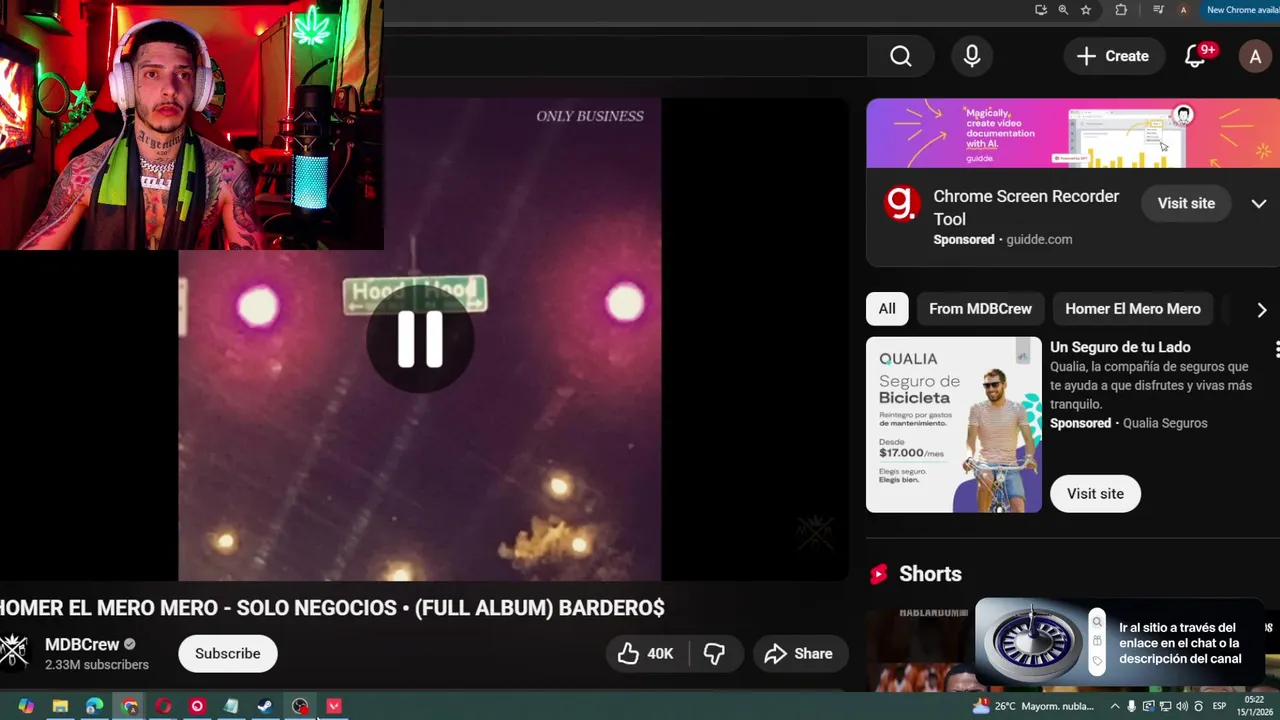Image resolution: width=1280 pixels, height=720 pixels.
Task: Click the YouTube search magnifier icon
Action: click(901, 56)
